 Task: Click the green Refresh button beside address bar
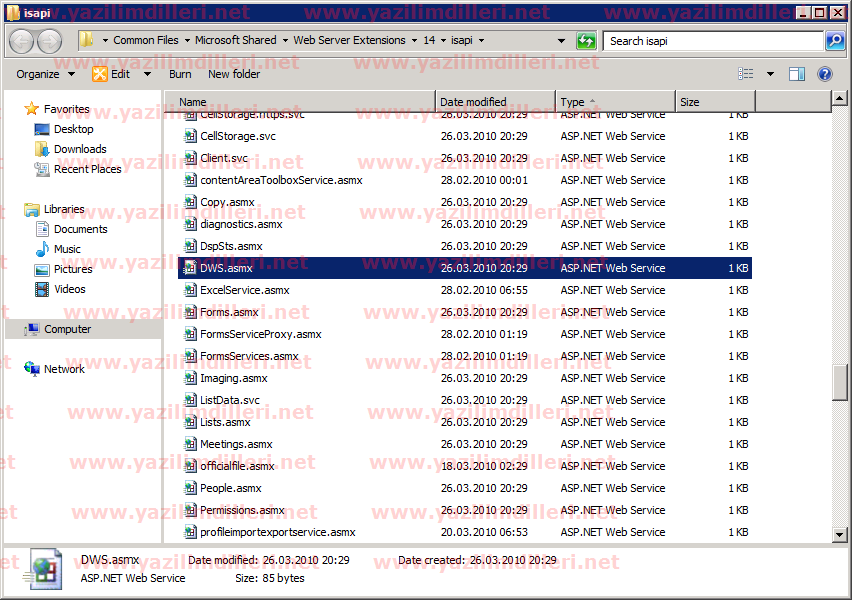tap(586, 41)
